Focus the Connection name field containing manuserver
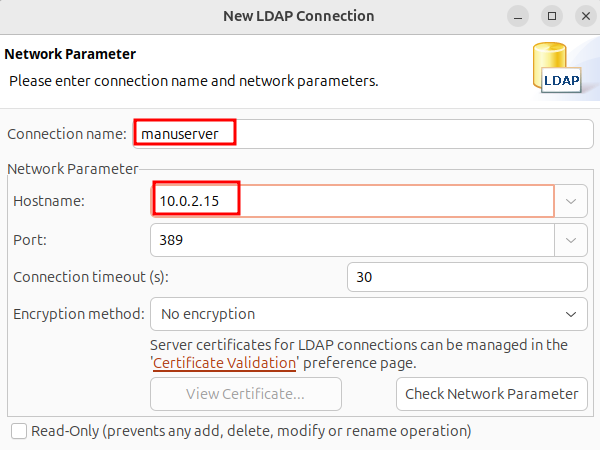Viewport: 600px width, 450px height. pos(185,133)
